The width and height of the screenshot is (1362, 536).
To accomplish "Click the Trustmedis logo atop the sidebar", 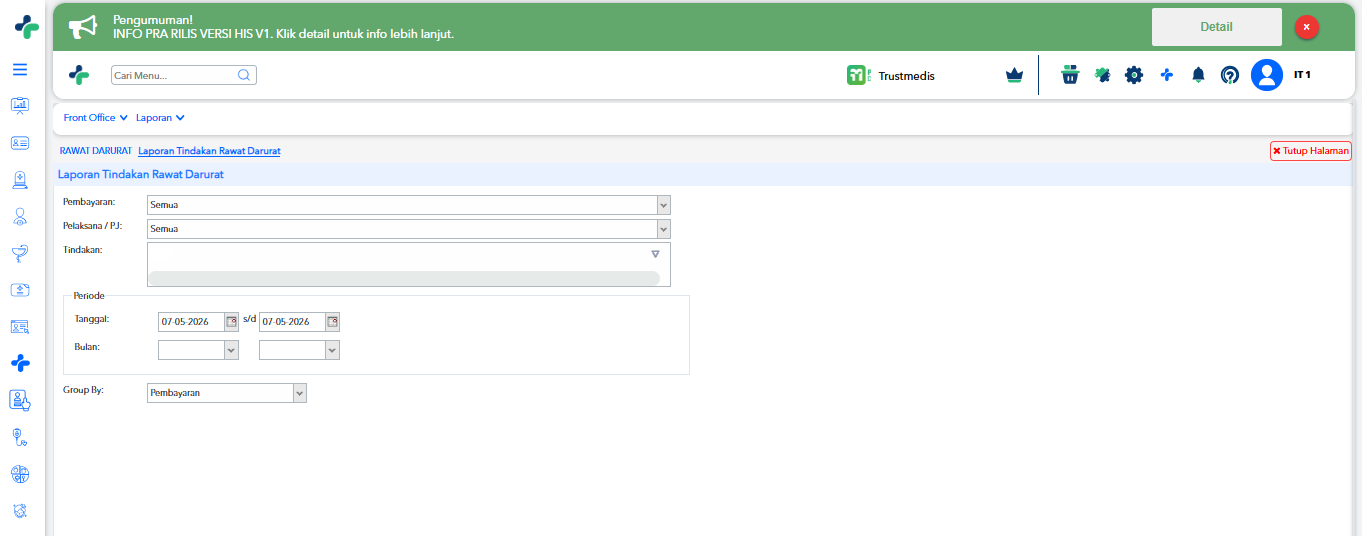I will click(27, 27).
